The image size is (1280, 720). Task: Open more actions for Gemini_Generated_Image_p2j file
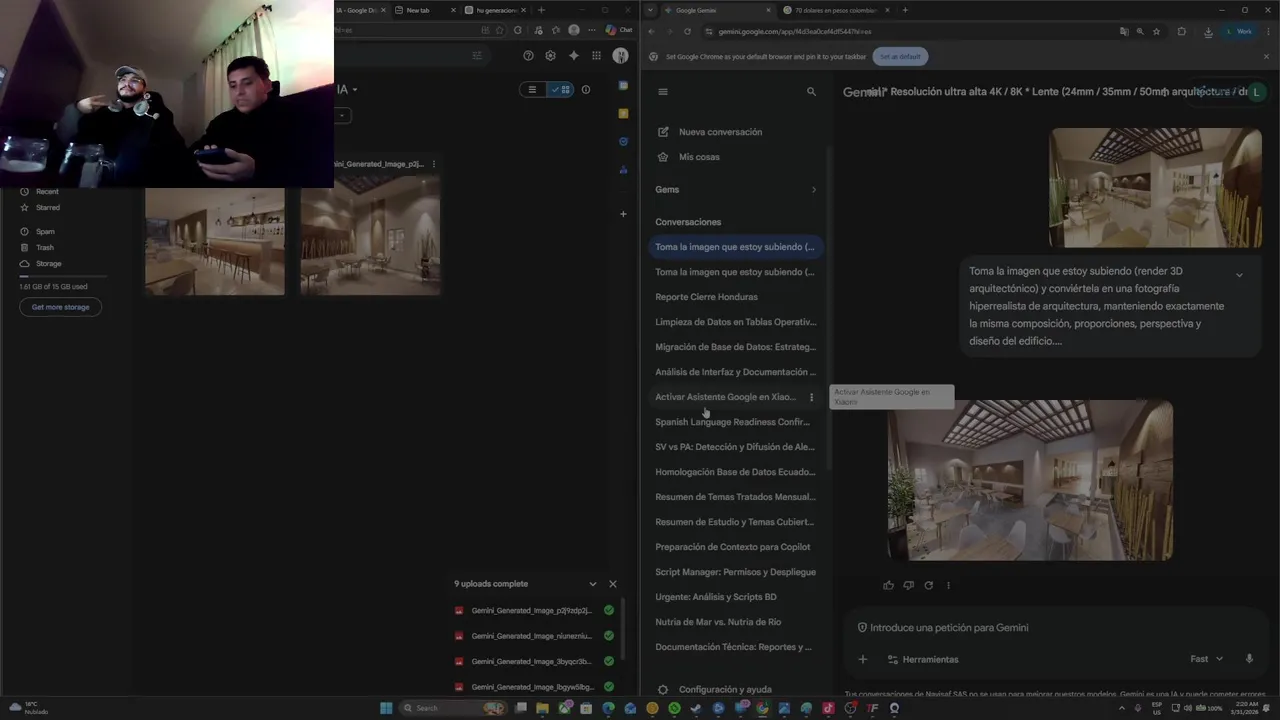pos(433,164)
